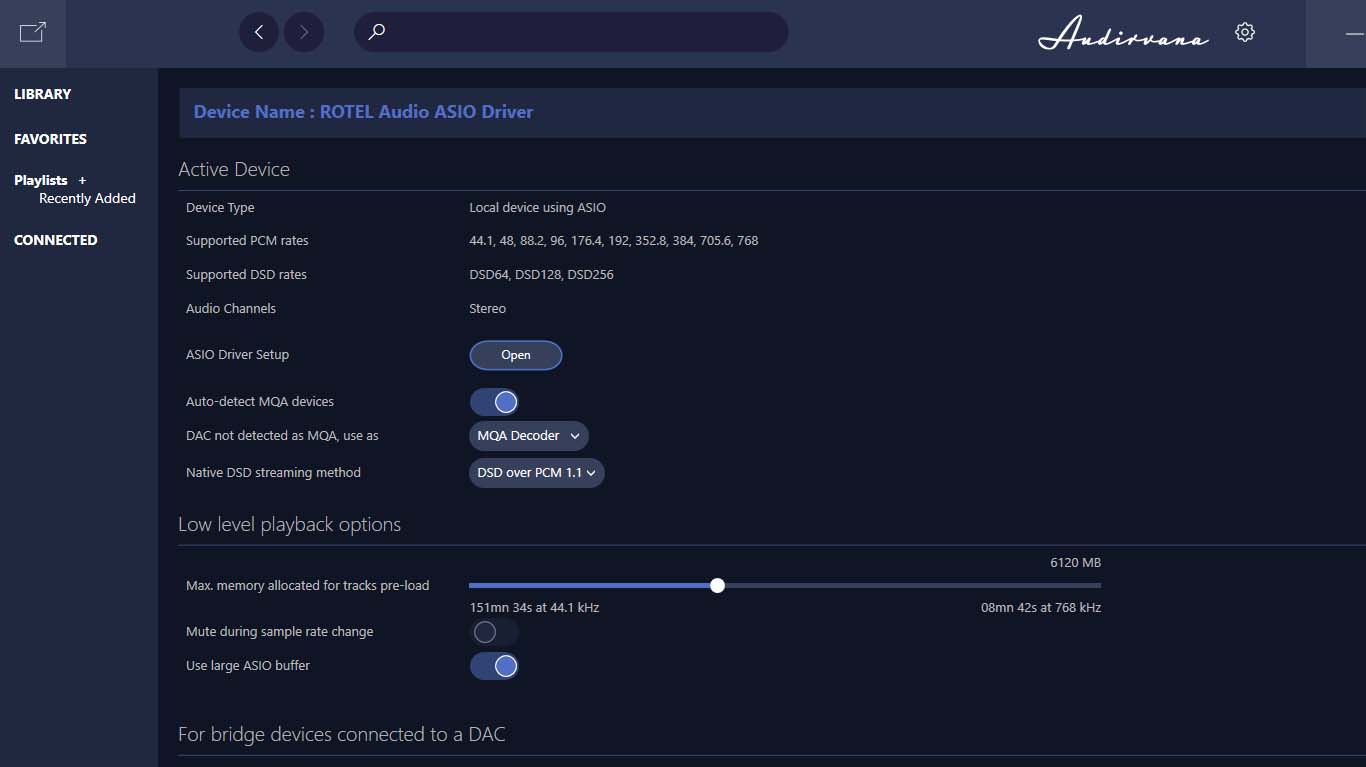1366x767 pixels.
Task: Turn off Use large ASIO buffer
Action: tap(494, 666)
